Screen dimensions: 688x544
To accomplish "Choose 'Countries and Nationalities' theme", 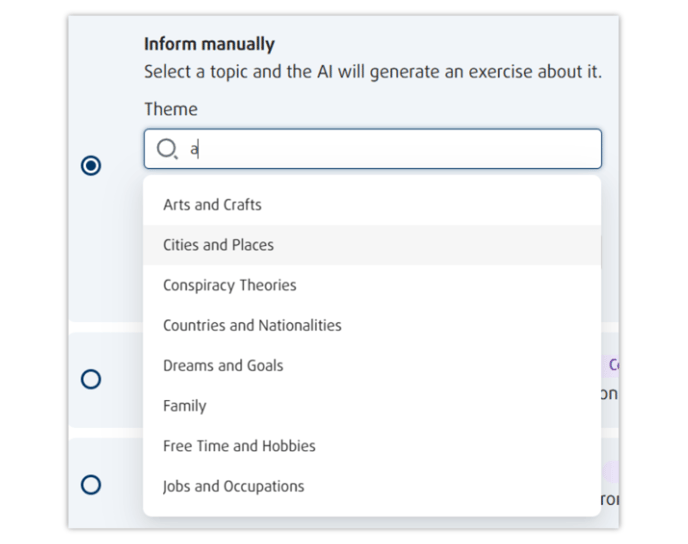I will tap(252, 325).
